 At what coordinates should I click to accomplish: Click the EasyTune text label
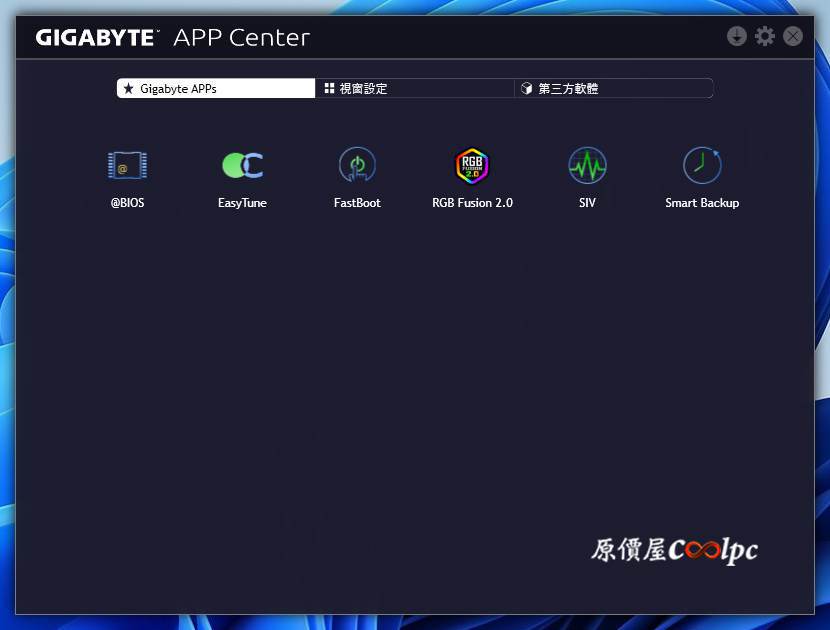[x=242, y=203]
